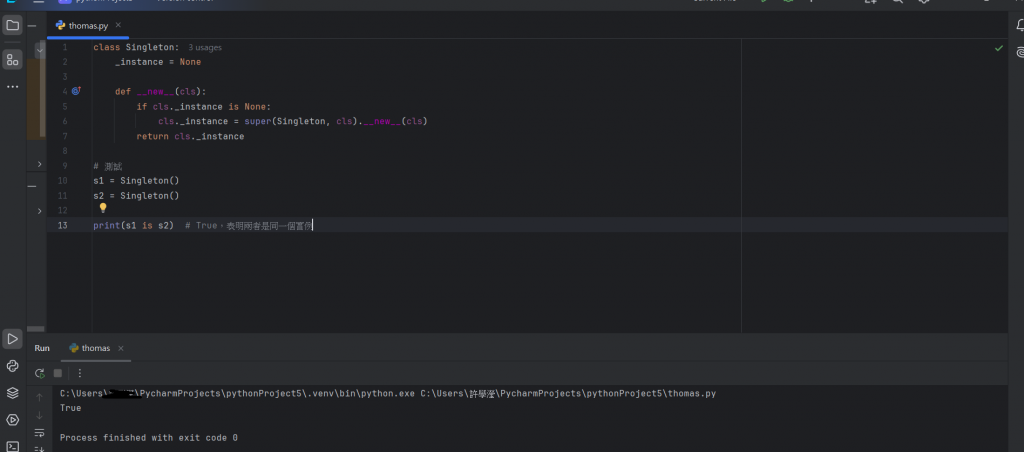Click the Notifications bell icon
This screenshot has width=1024, height=452.
[x=1020, y=26]
